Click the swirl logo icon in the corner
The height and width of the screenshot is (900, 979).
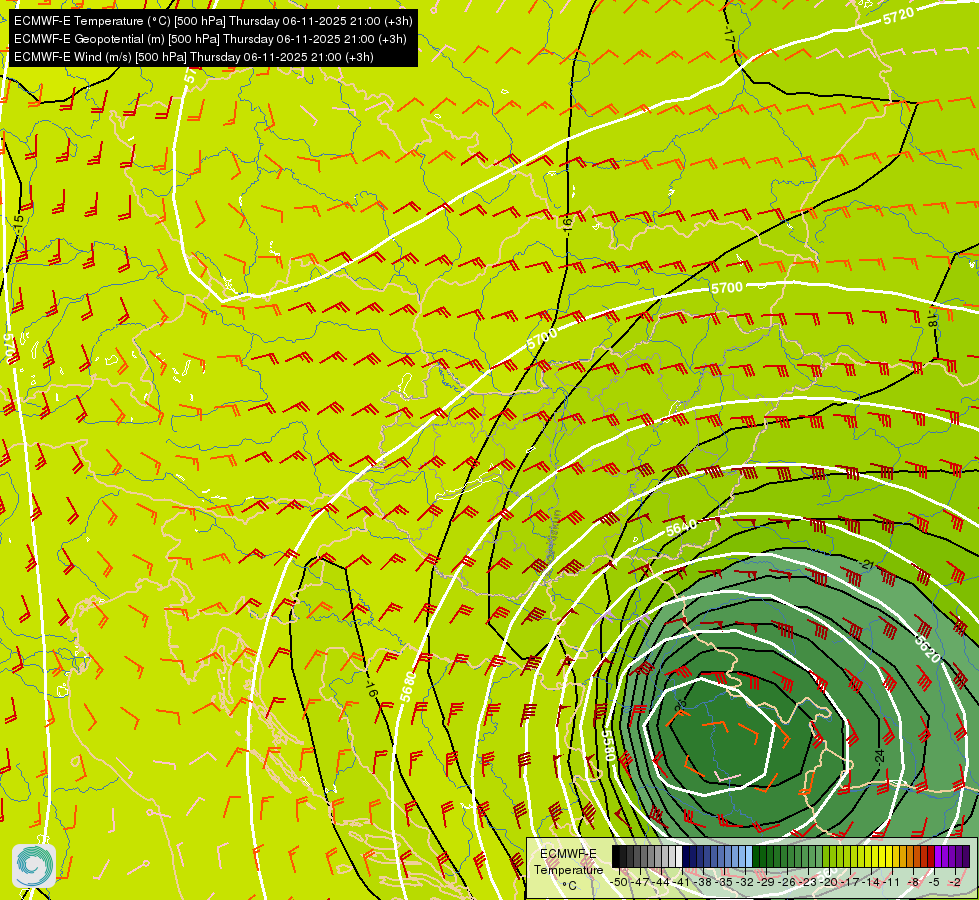point(34,866)
